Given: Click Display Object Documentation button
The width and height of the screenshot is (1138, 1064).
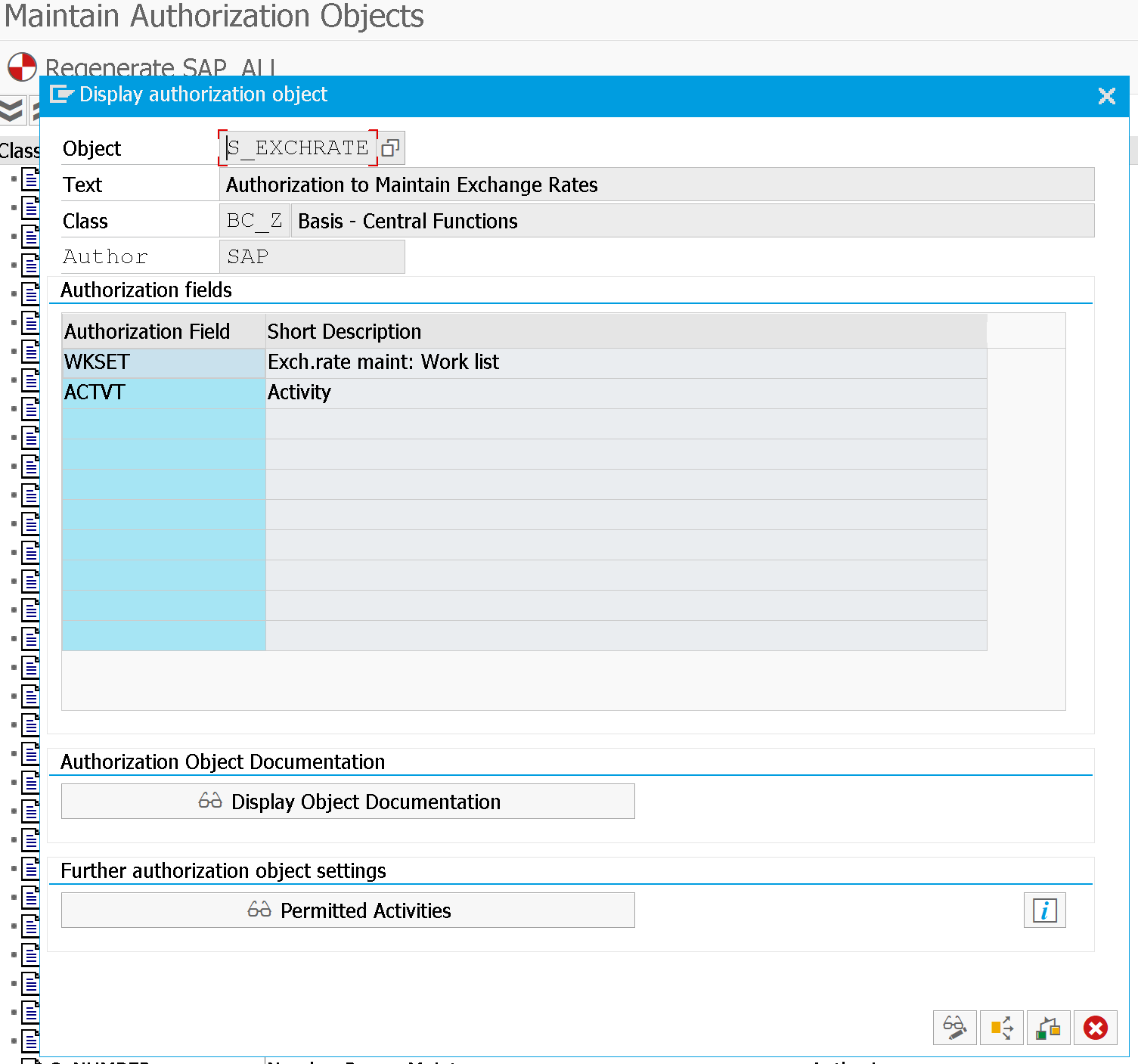Looking at the screenshot, I should pos(348,802).
